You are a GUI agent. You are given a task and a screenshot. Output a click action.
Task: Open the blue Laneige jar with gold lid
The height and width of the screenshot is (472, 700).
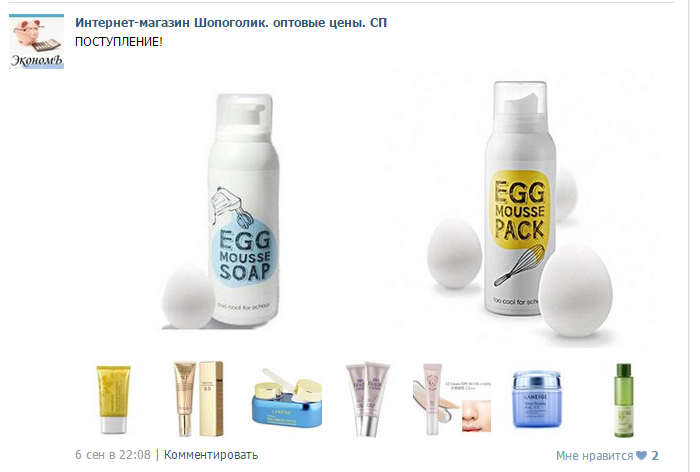[287, 397]
